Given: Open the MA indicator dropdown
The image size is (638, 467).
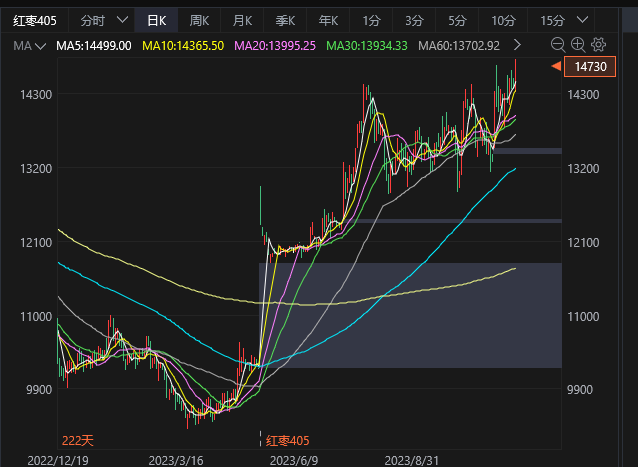Looking at the screenshot, I should pyautogui.click(x=38, y=45).
